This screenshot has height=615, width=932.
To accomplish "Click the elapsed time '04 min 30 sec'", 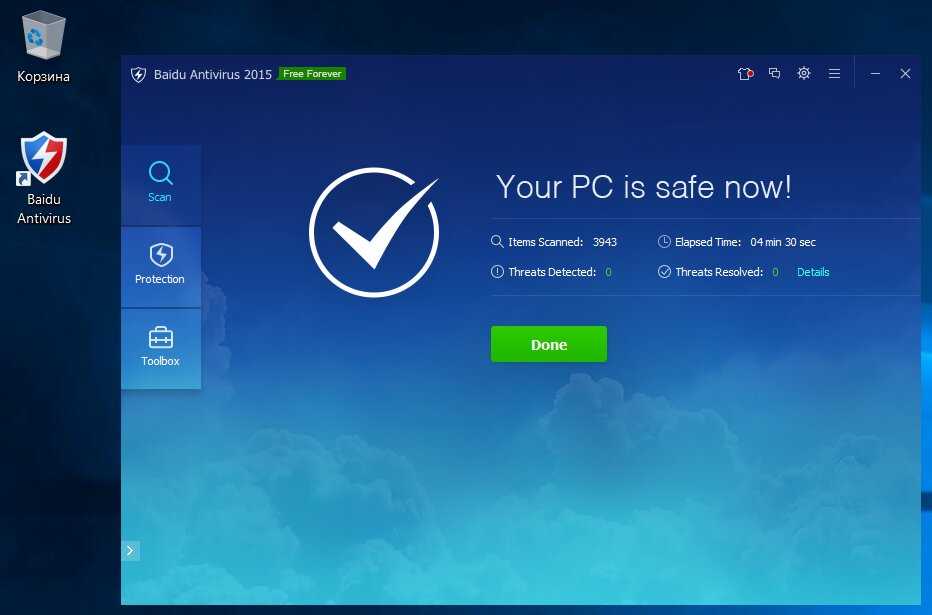I will (783, 242).
